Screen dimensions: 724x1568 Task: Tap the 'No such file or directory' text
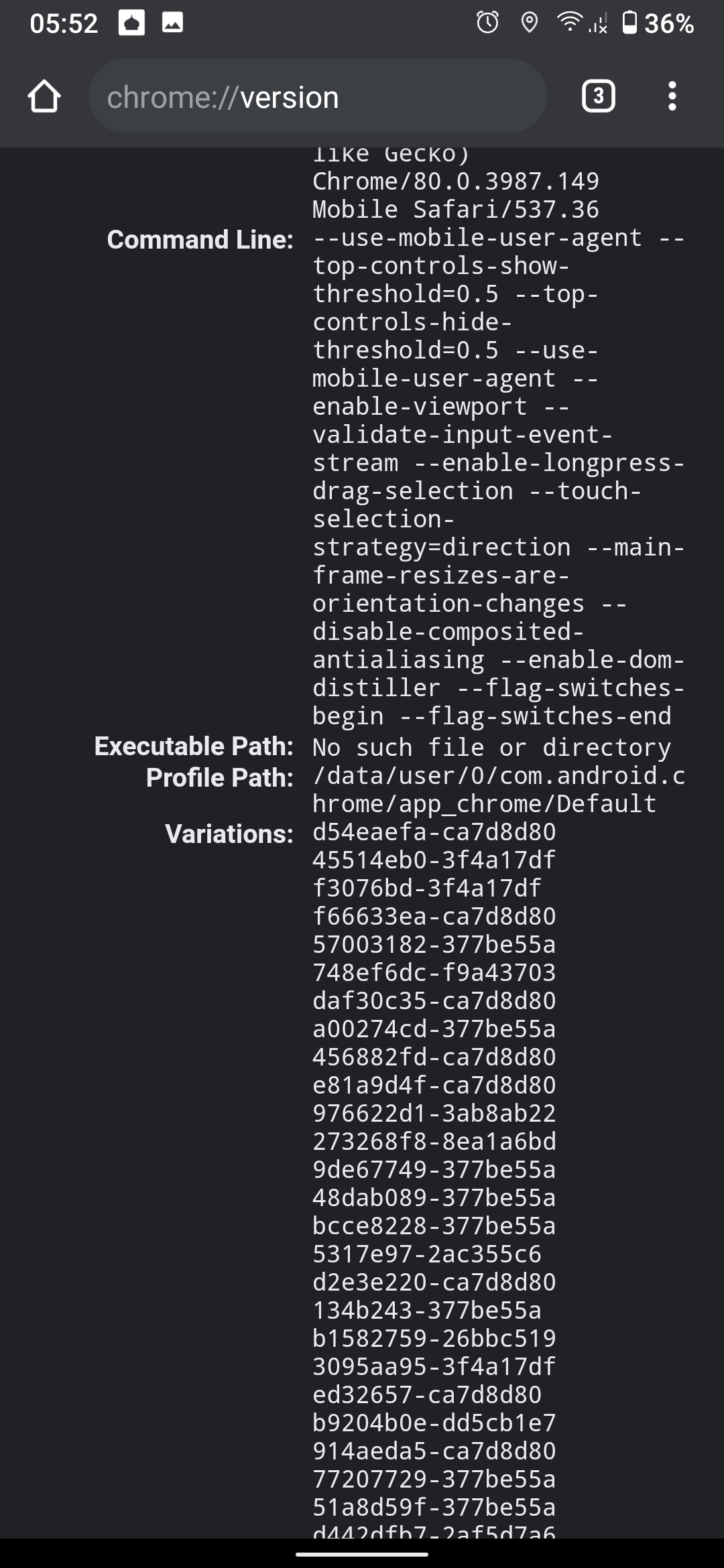point(491,747)
